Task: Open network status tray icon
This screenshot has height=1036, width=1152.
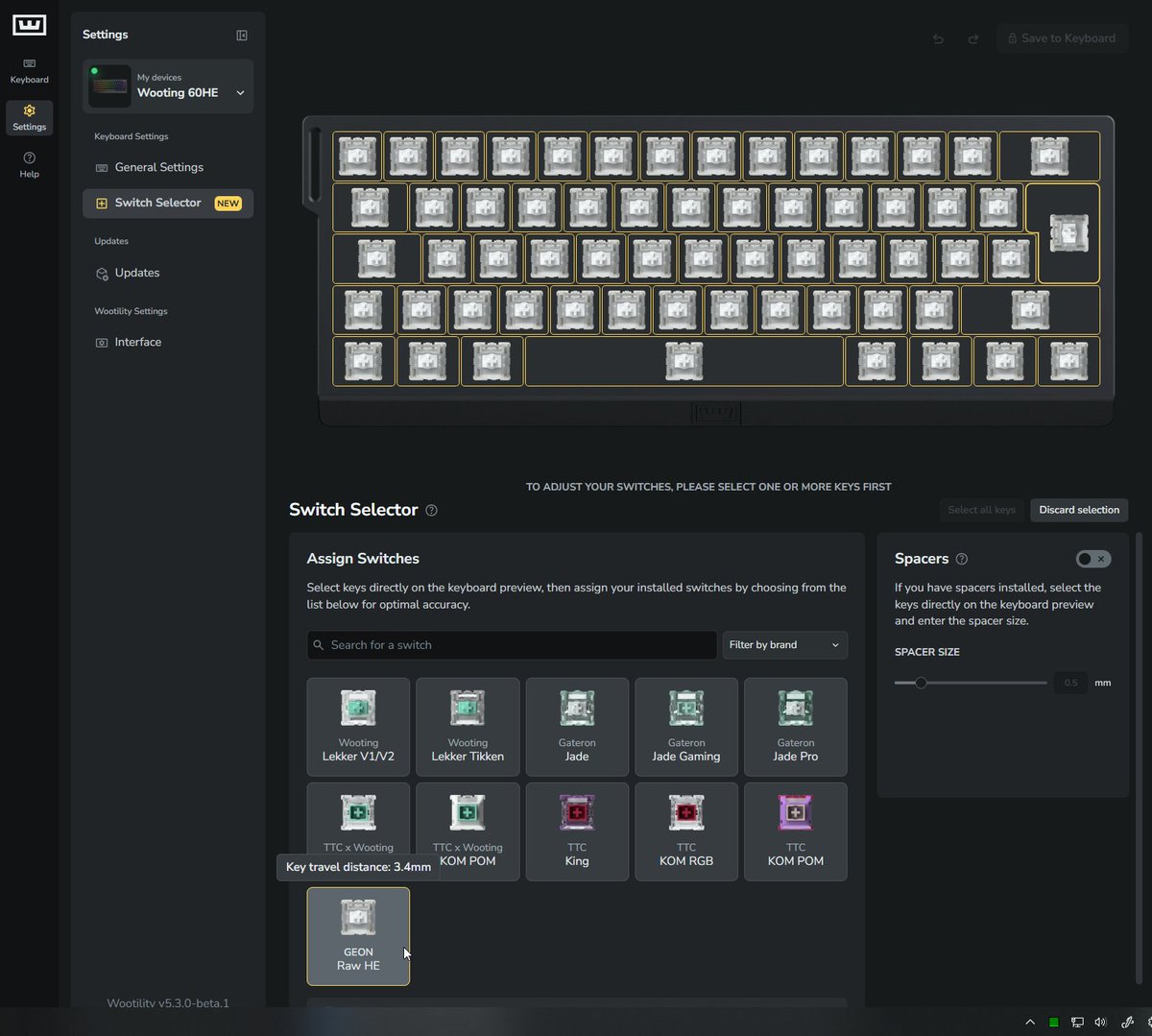Action: pos(1077,1023)
